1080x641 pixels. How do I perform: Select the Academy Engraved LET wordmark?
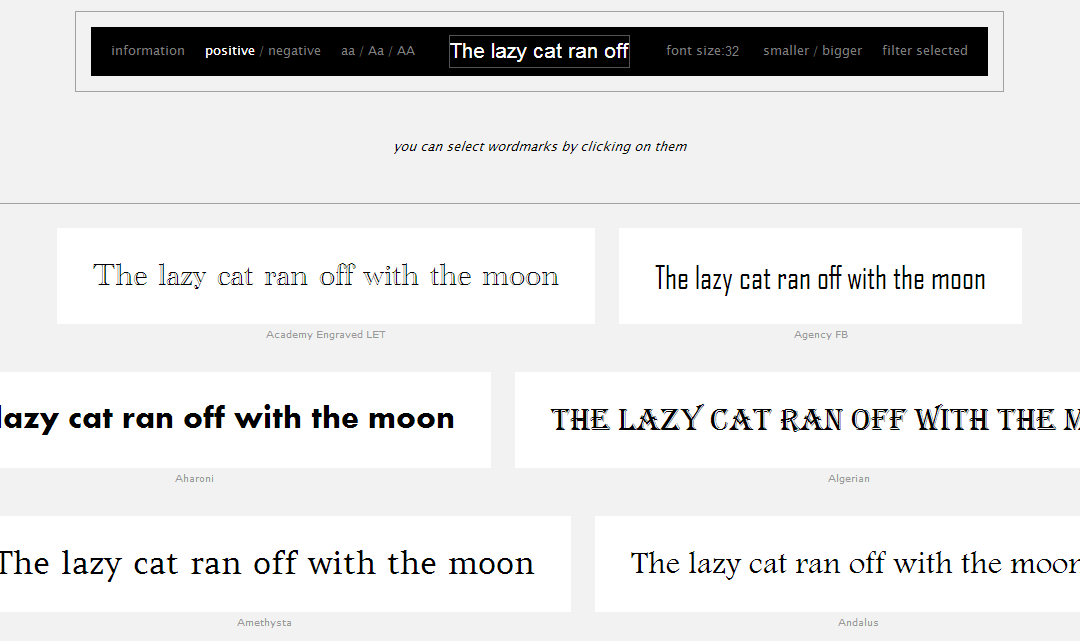tap(326, 276)
